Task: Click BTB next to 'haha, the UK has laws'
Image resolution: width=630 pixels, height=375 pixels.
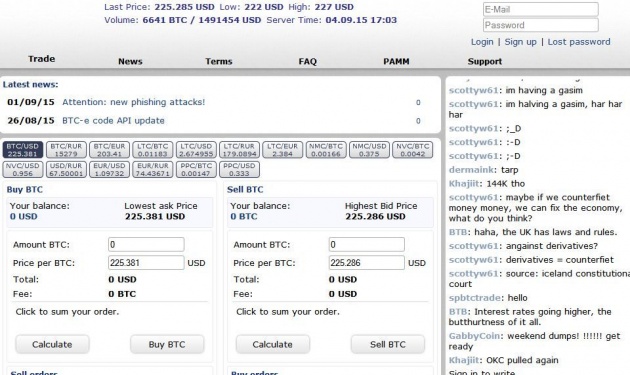Action: tap(458, 232)
